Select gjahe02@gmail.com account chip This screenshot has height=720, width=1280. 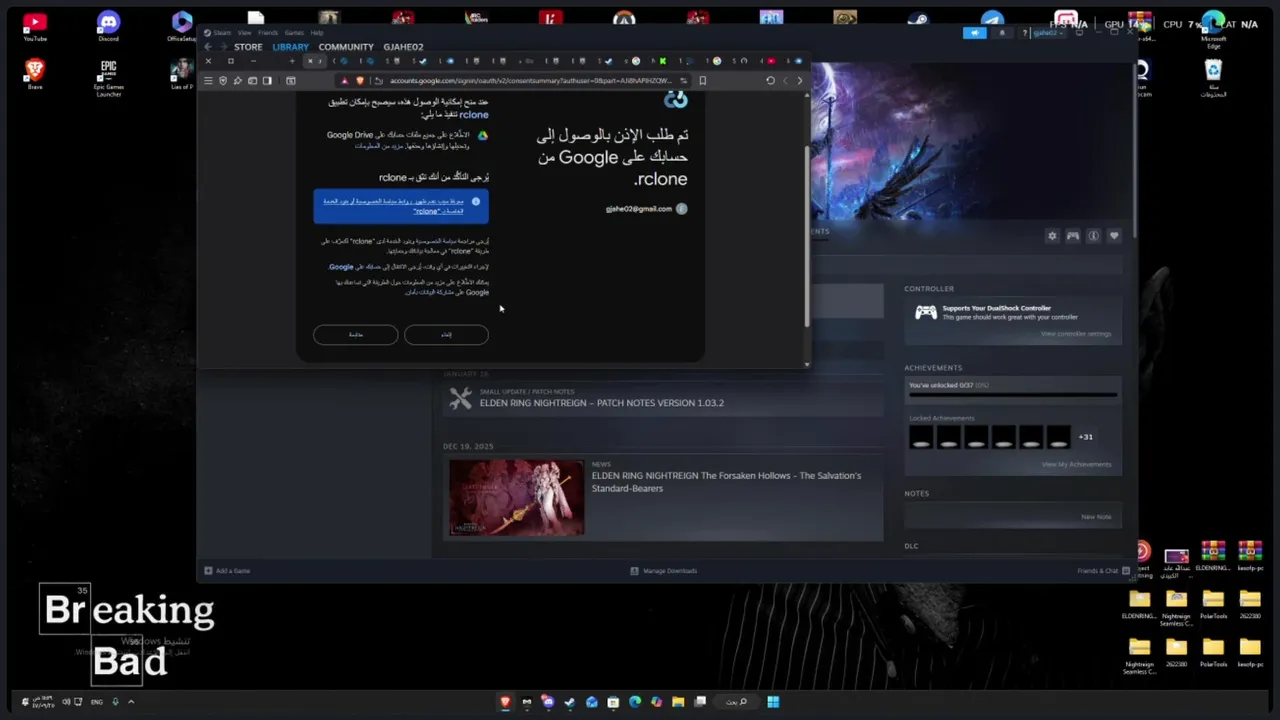click(x=646, y=209)
